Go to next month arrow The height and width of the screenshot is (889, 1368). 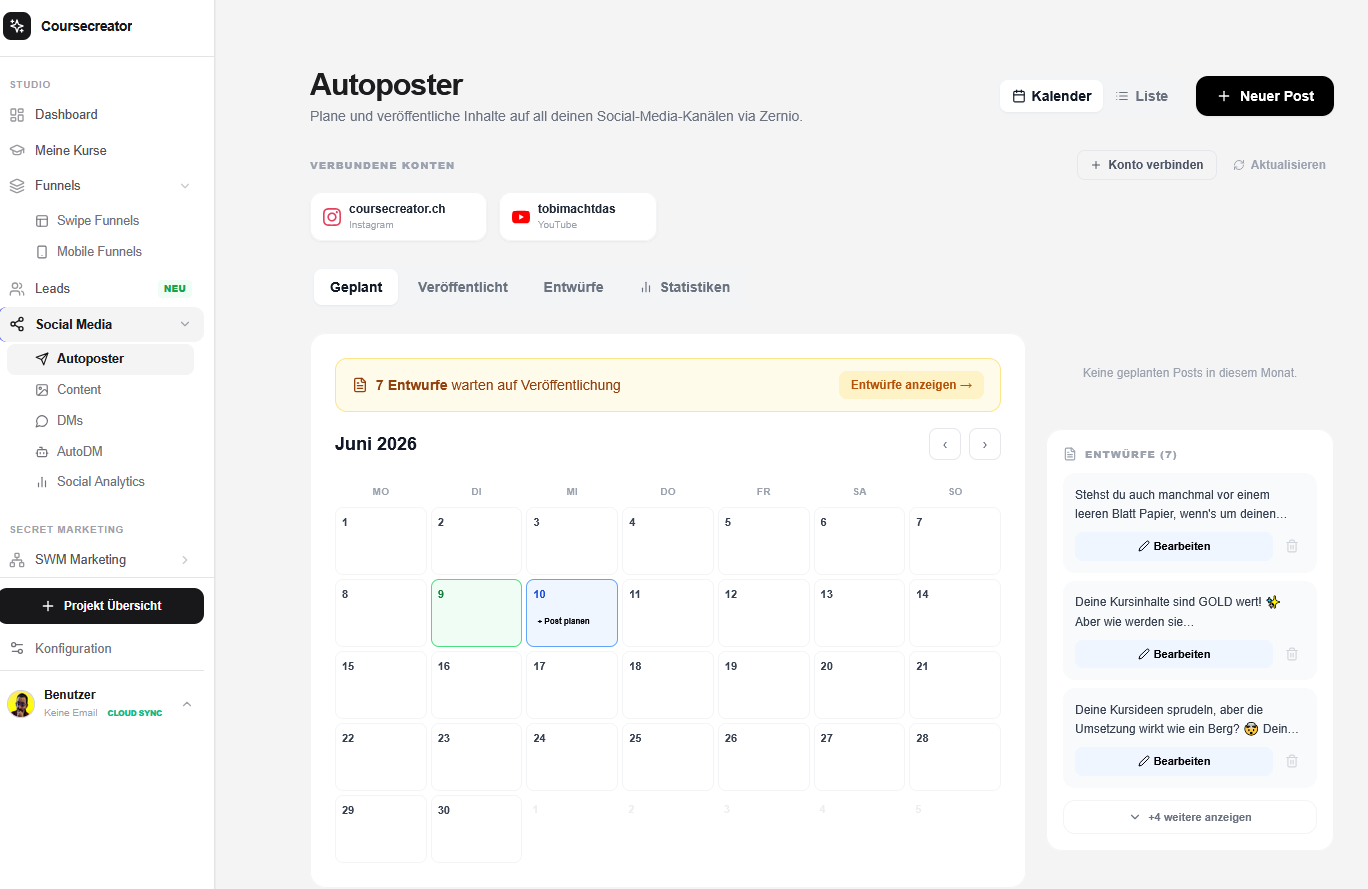pyautogui.click(x=985, y=444)
